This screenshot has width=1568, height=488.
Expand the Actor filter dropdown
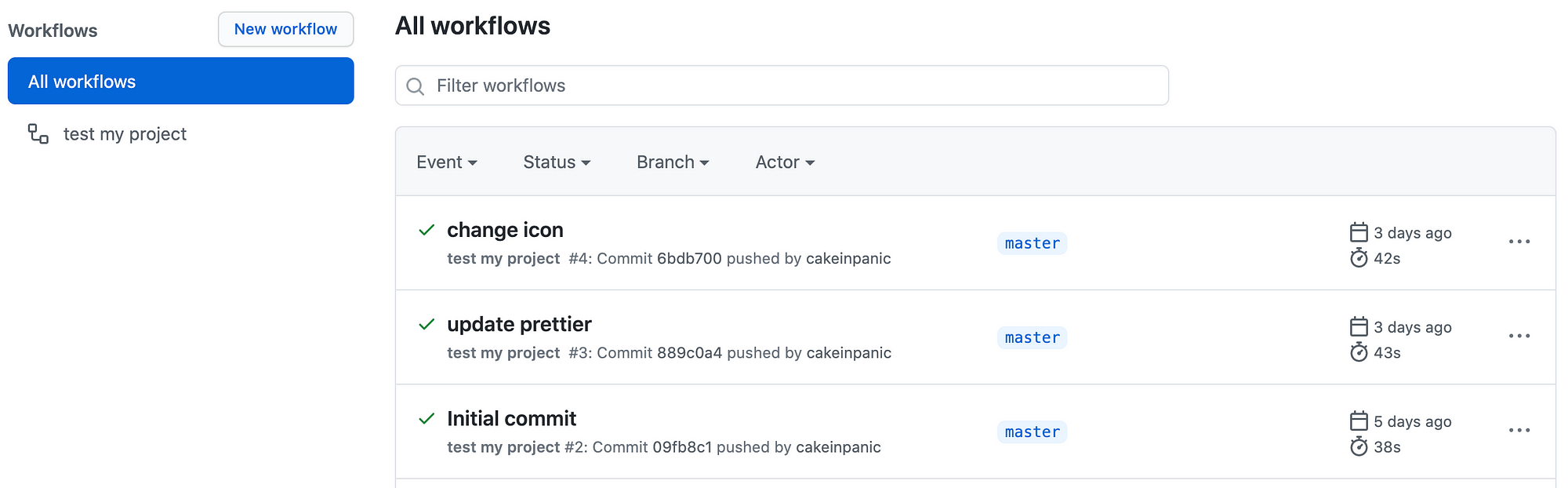point(785,162)
